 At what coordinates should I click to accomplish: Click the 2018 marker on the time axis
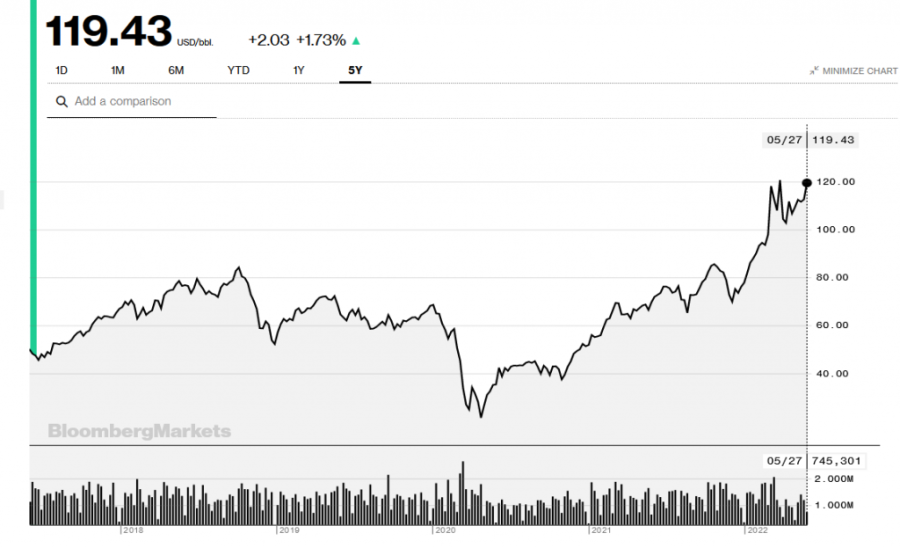[x=132, y=529]
